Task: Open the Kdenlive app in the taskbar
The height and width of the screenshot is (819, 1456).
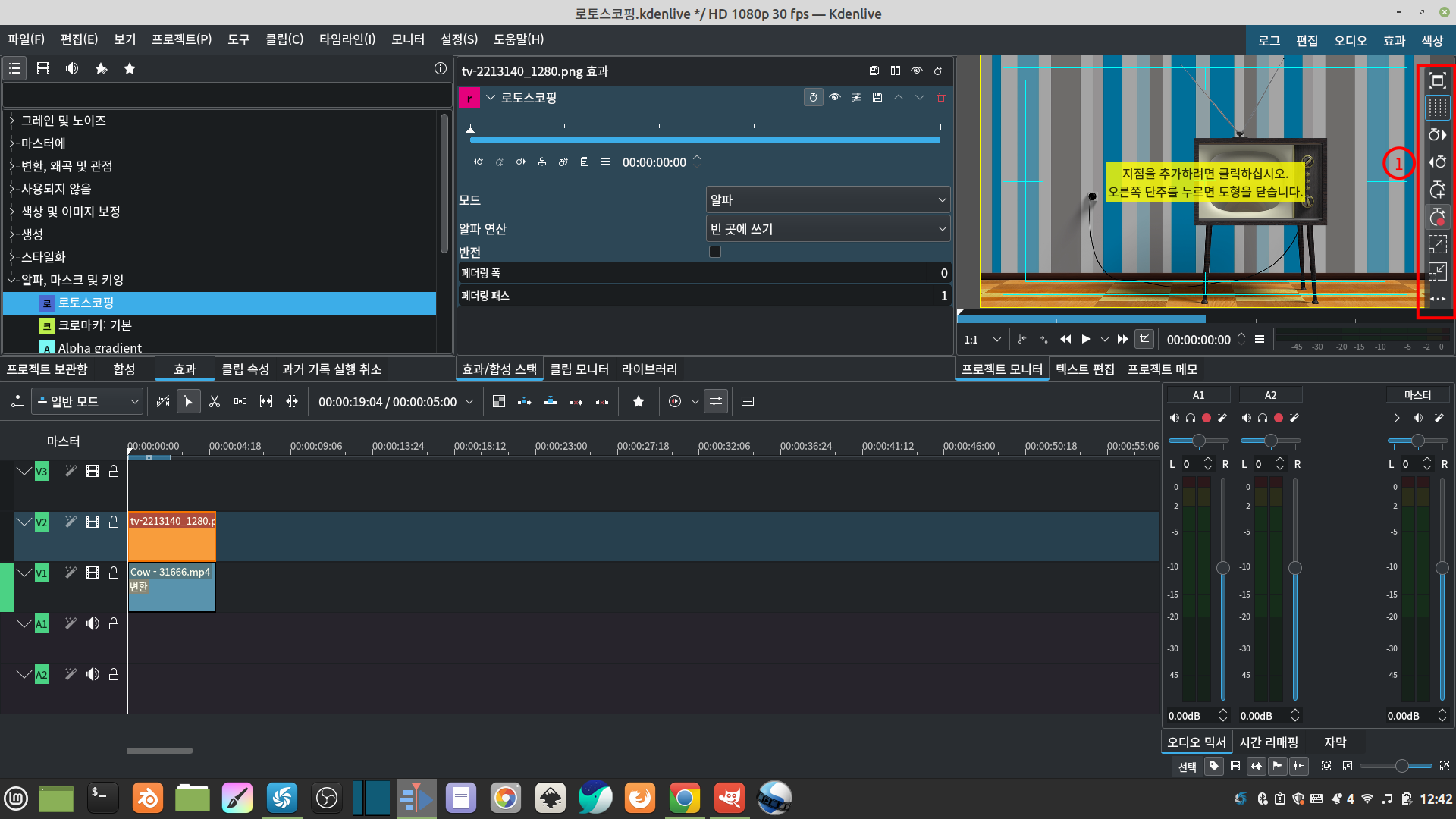Action: [416, 798]
